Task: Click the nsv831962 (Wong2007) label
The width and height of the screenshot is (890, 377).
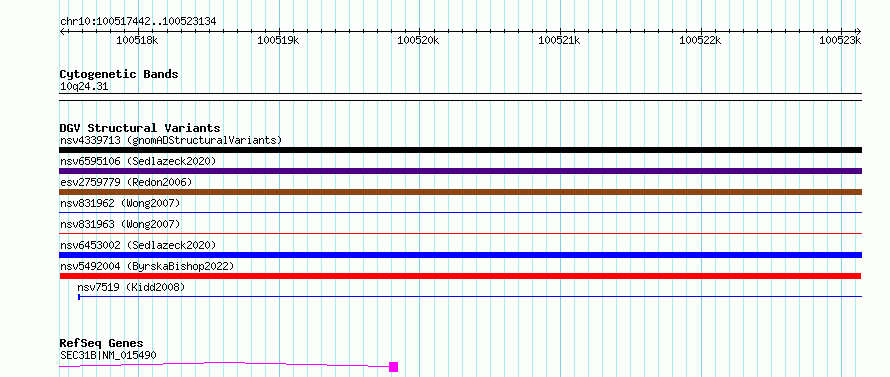Action: point(120,203)
